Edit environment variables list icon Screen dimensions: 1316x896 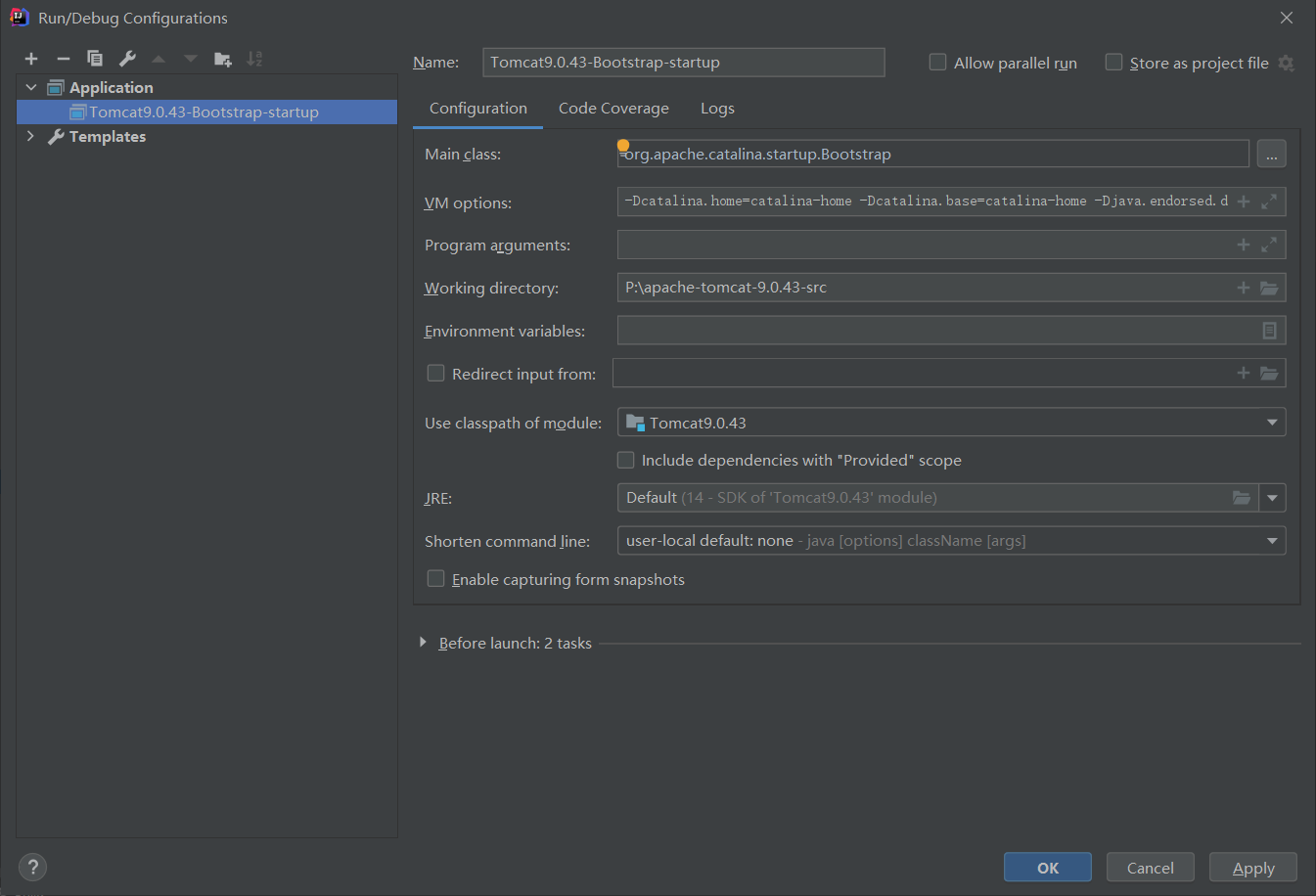click(1269, 331)
